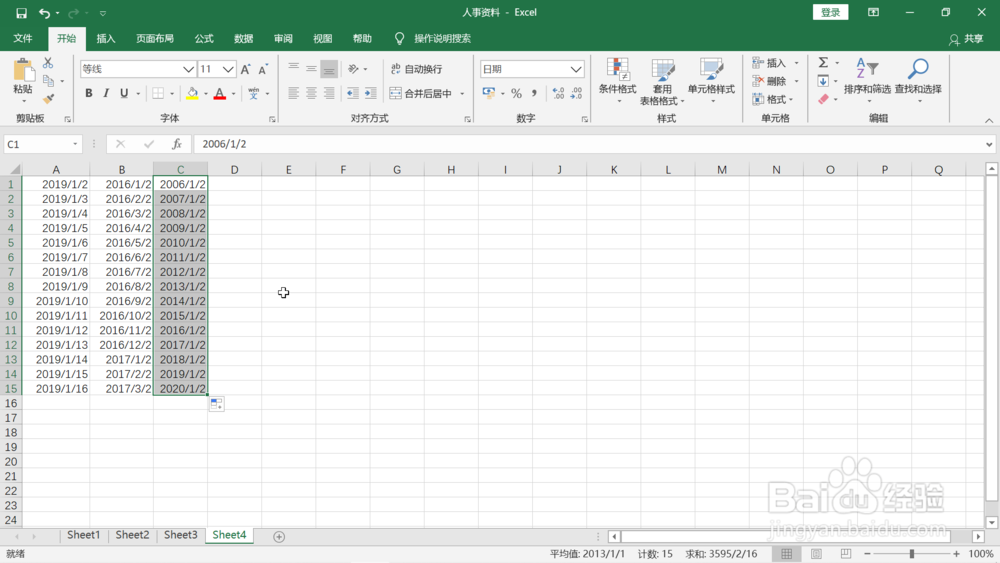
Task: Apply the yellow fill color
Action: click(x=192, y=94)
